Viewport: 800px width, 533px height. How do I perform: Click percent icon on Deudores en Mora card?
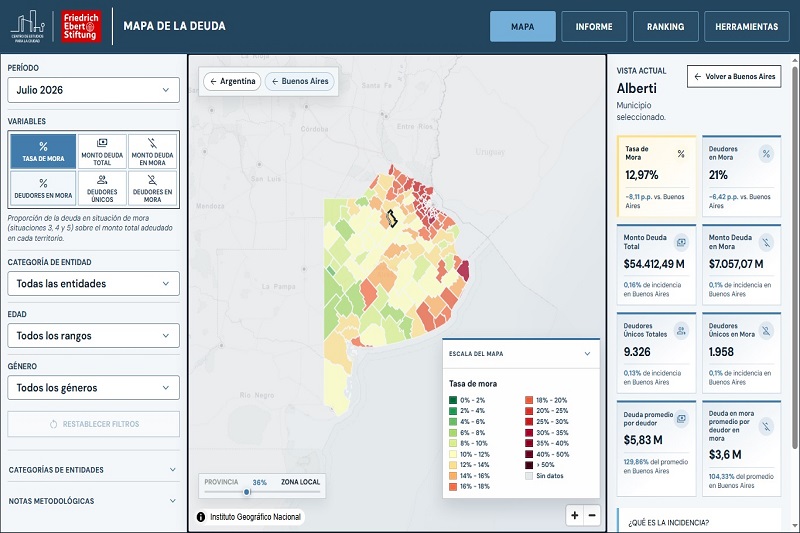click(x=766, y=154)
